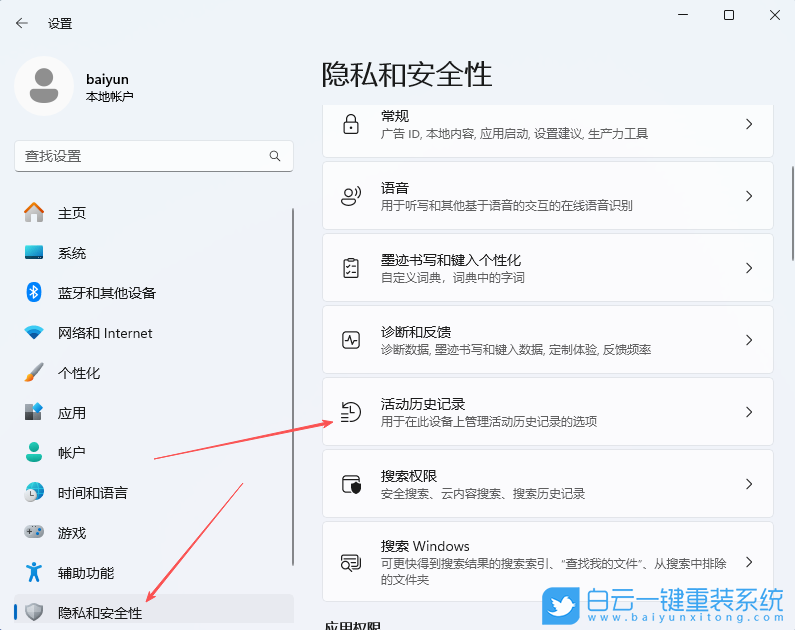
Task: Click the search magnifier icon
Action: (275, 156)
